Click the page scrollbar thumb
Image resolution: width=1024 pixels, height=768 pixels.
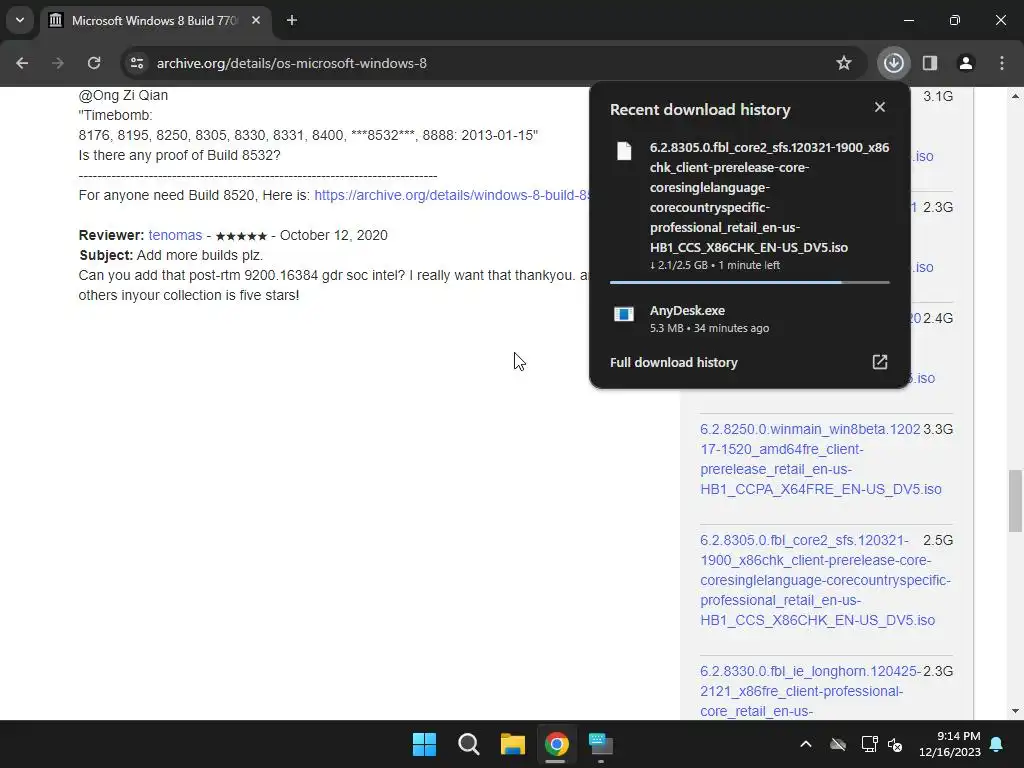click(1015, 500)
